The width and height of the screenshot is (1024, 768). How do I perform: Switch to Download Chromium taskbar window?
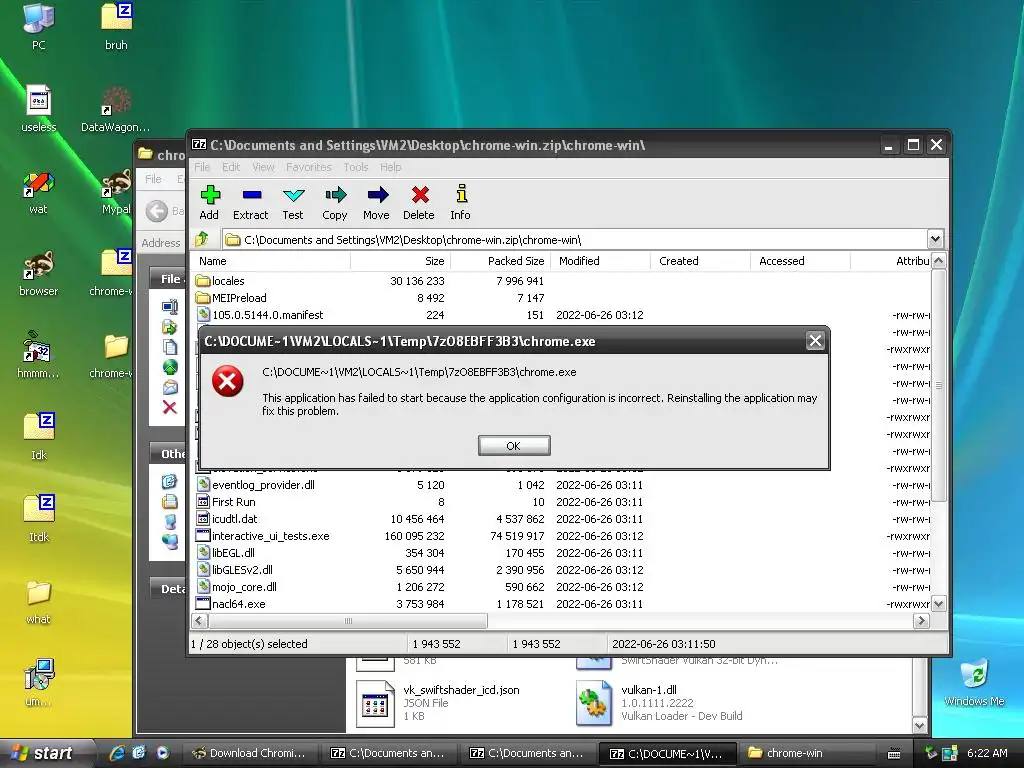point(249,753)
